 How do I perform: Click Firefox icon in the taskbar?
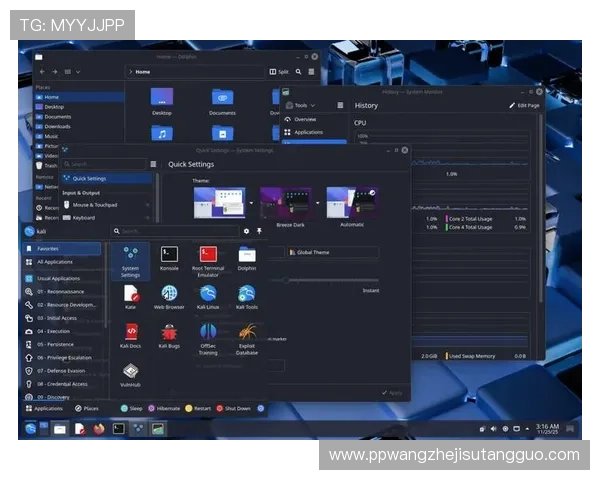[99, 429]
